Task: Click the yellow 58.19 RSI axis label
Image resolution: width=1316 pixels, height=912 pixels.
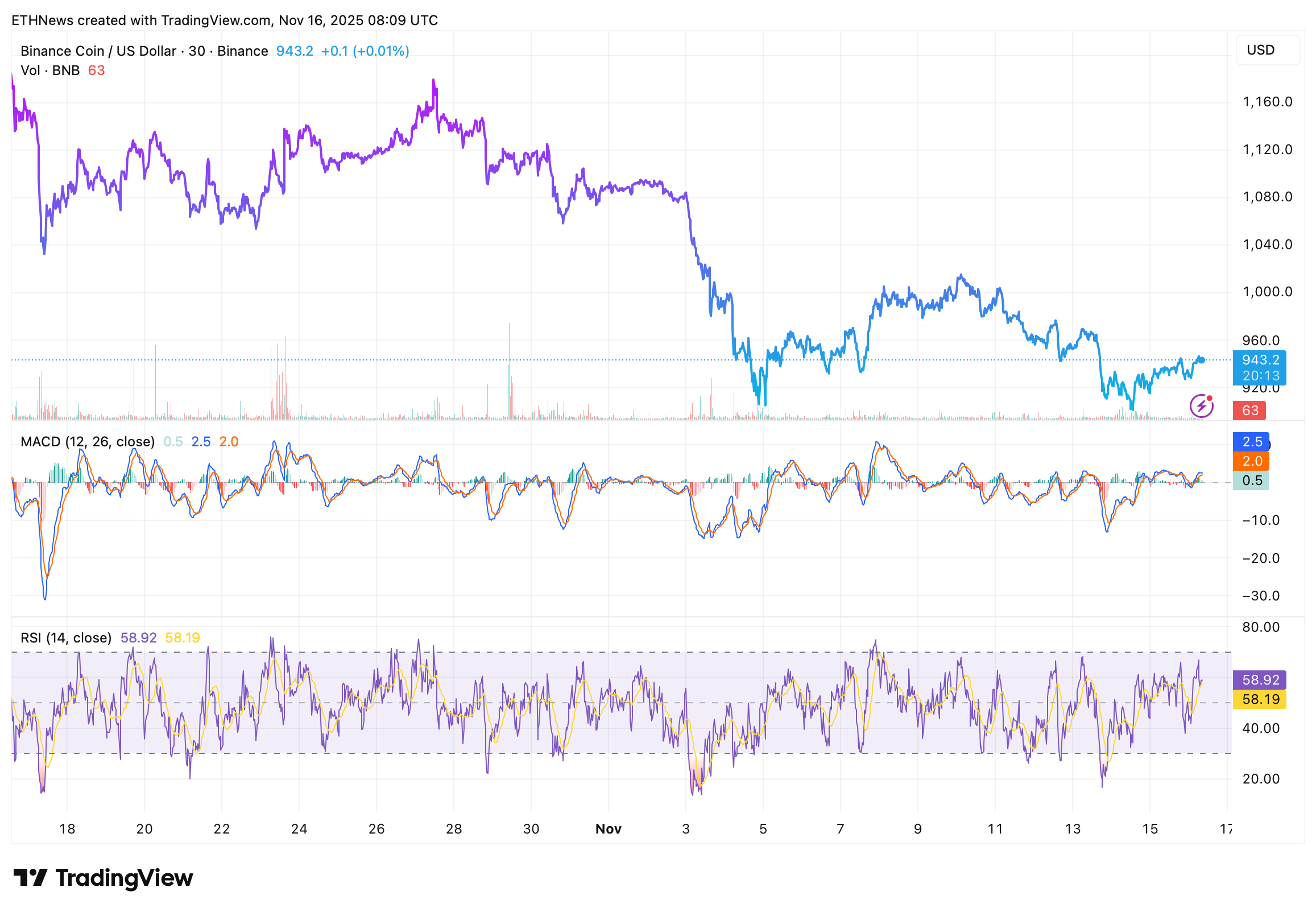Action: [x=1259, y=699]
